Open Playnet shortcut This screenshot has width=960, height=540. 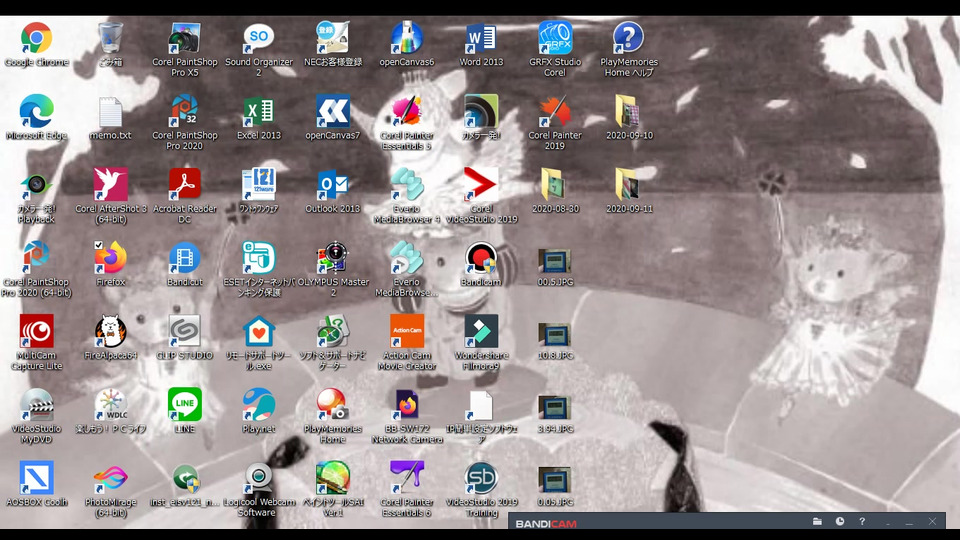258,405
